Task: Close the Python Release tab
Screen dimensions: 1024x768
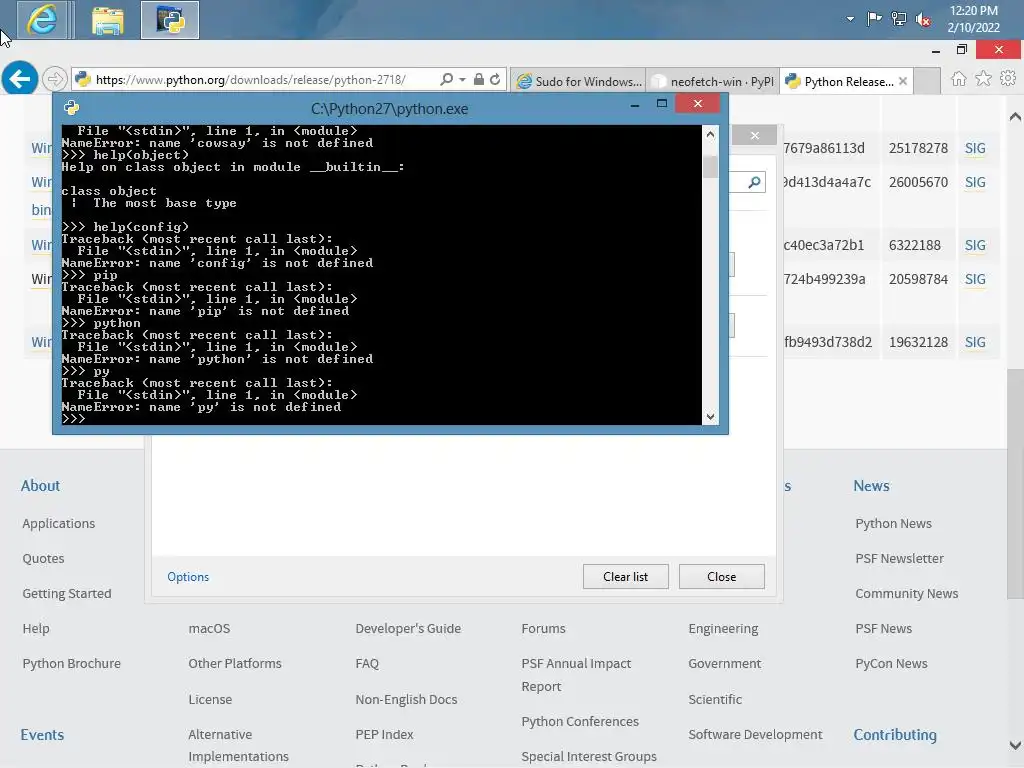Action: (x=903, y=82)
